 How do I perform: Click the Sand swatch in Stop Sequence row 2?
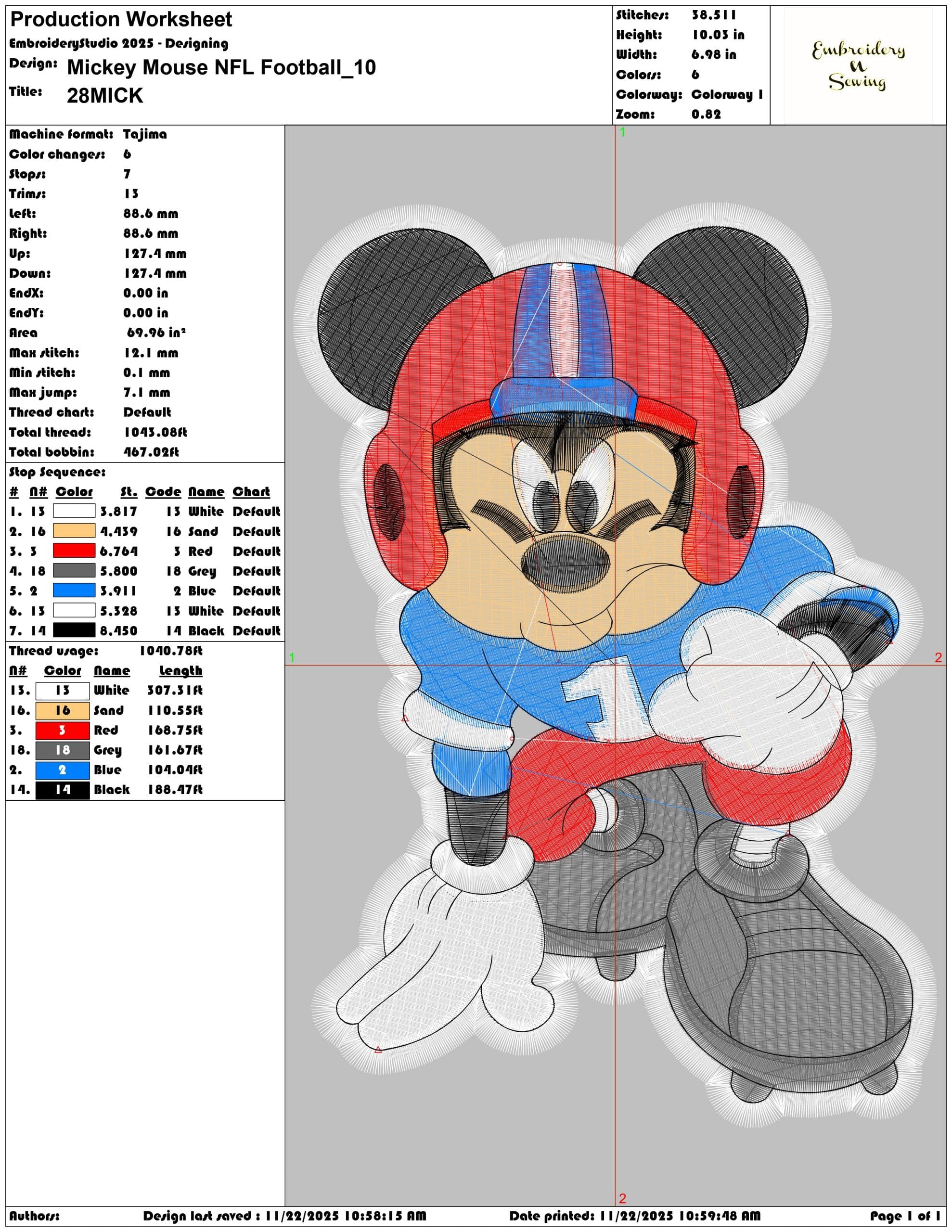click(x=74, y=531)
